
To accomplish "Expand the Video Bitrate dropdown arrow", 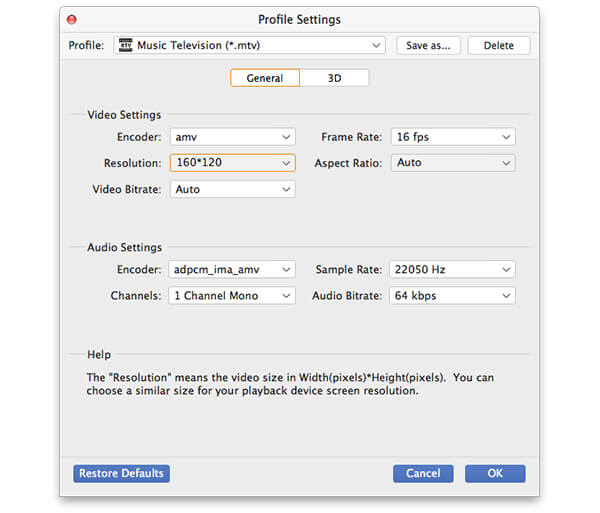I will click(287, 189).
